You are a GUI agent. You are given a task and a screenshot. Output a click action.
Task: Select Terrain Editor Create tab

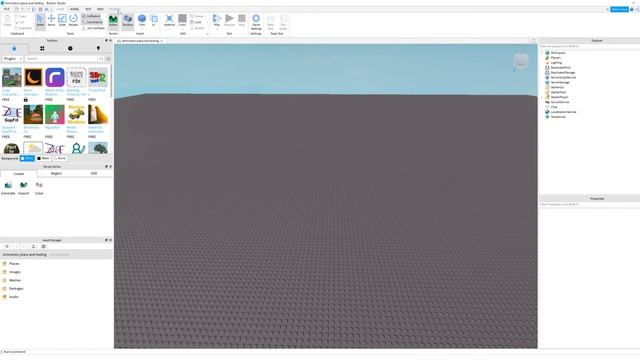(x=19, y=173)
